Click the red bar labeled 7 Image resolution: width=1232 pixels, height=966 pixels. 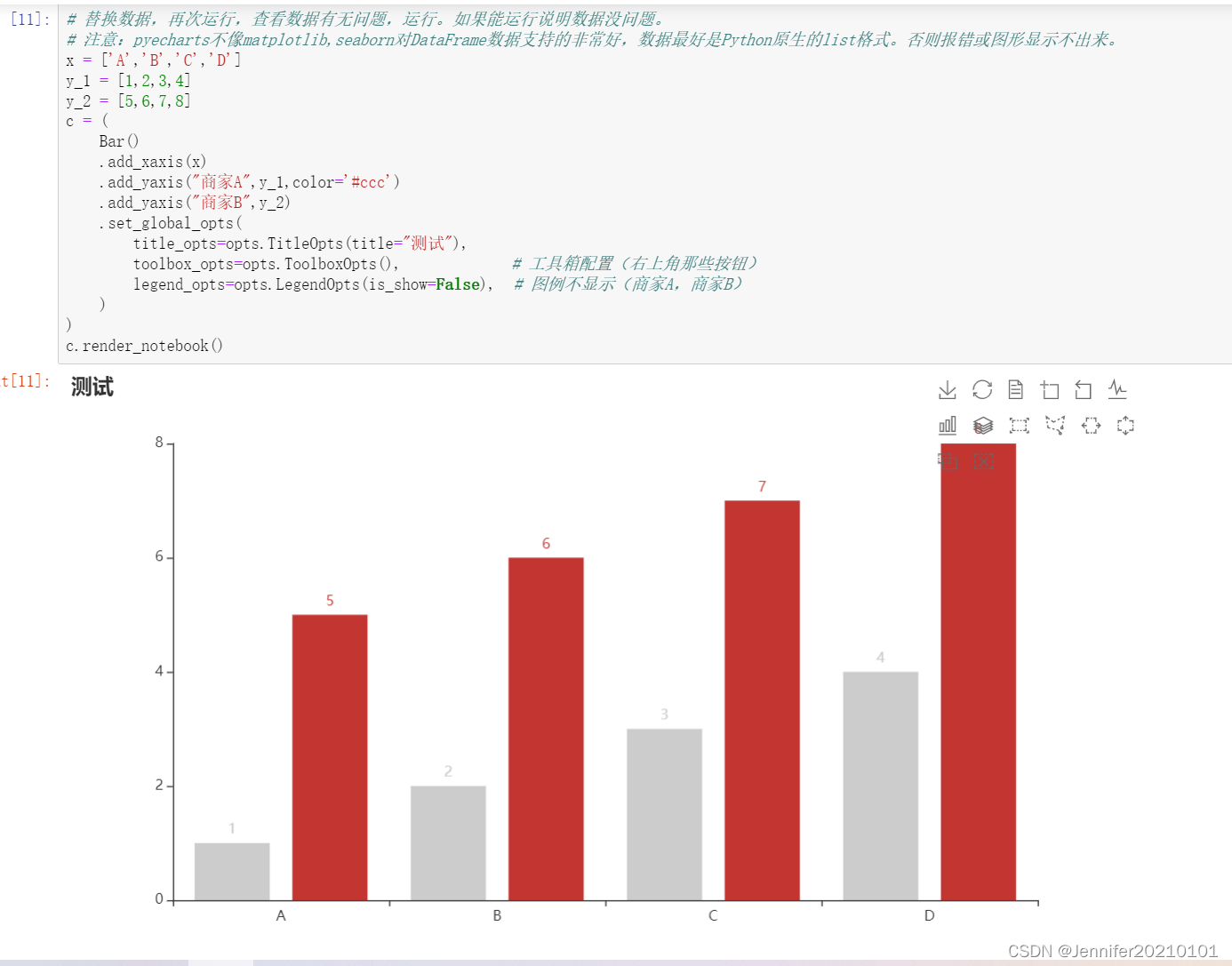point(762,700)
